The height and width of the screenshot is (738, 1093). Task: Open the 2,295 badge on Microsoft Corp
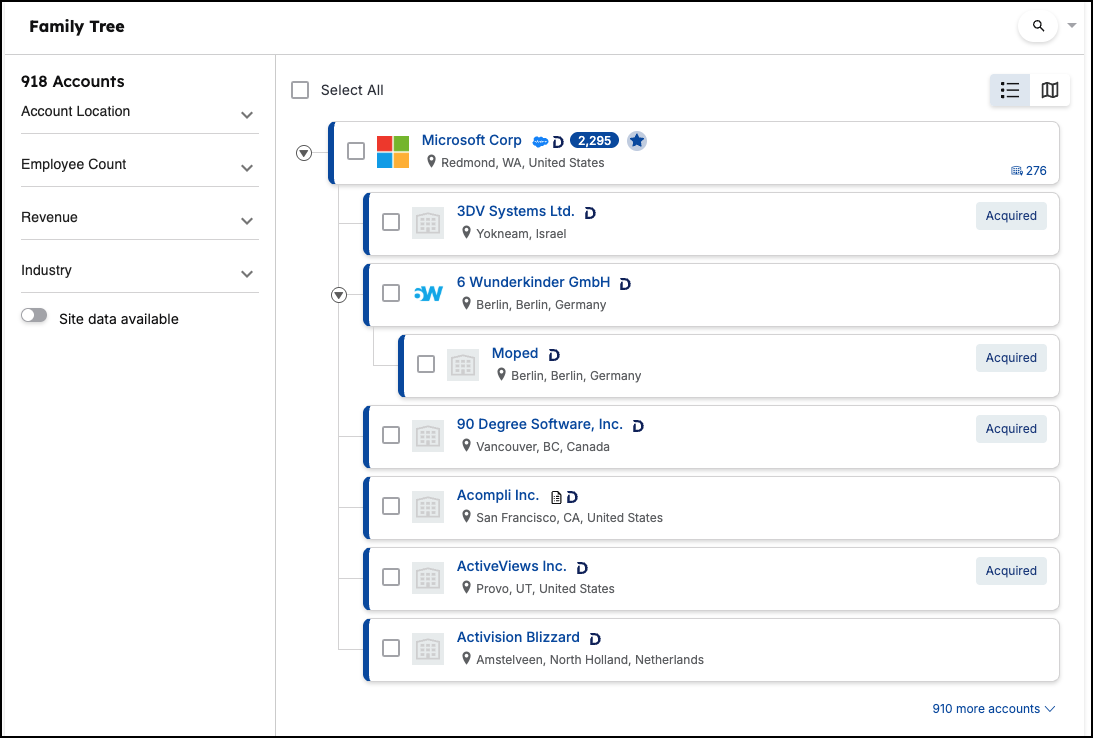[x=595, y=141]
